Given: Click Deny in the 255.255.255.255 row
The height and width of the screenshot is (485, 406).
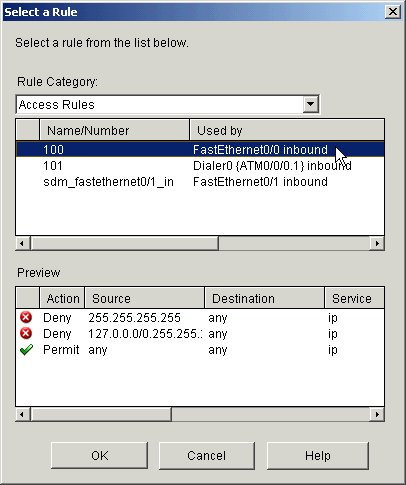Looking at the screenshot, I should pos(57,318).
